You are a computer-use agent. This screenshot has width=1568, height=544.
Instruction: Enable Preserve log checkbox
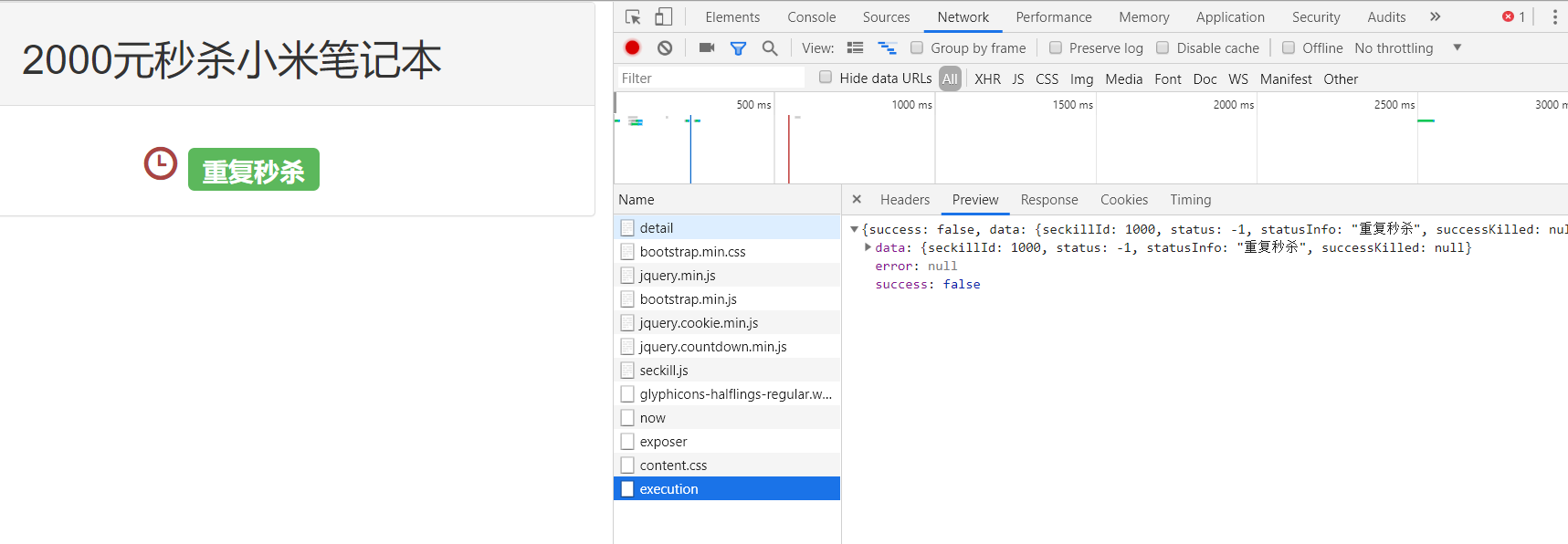pyautogui.click(x=1056, y=47)
